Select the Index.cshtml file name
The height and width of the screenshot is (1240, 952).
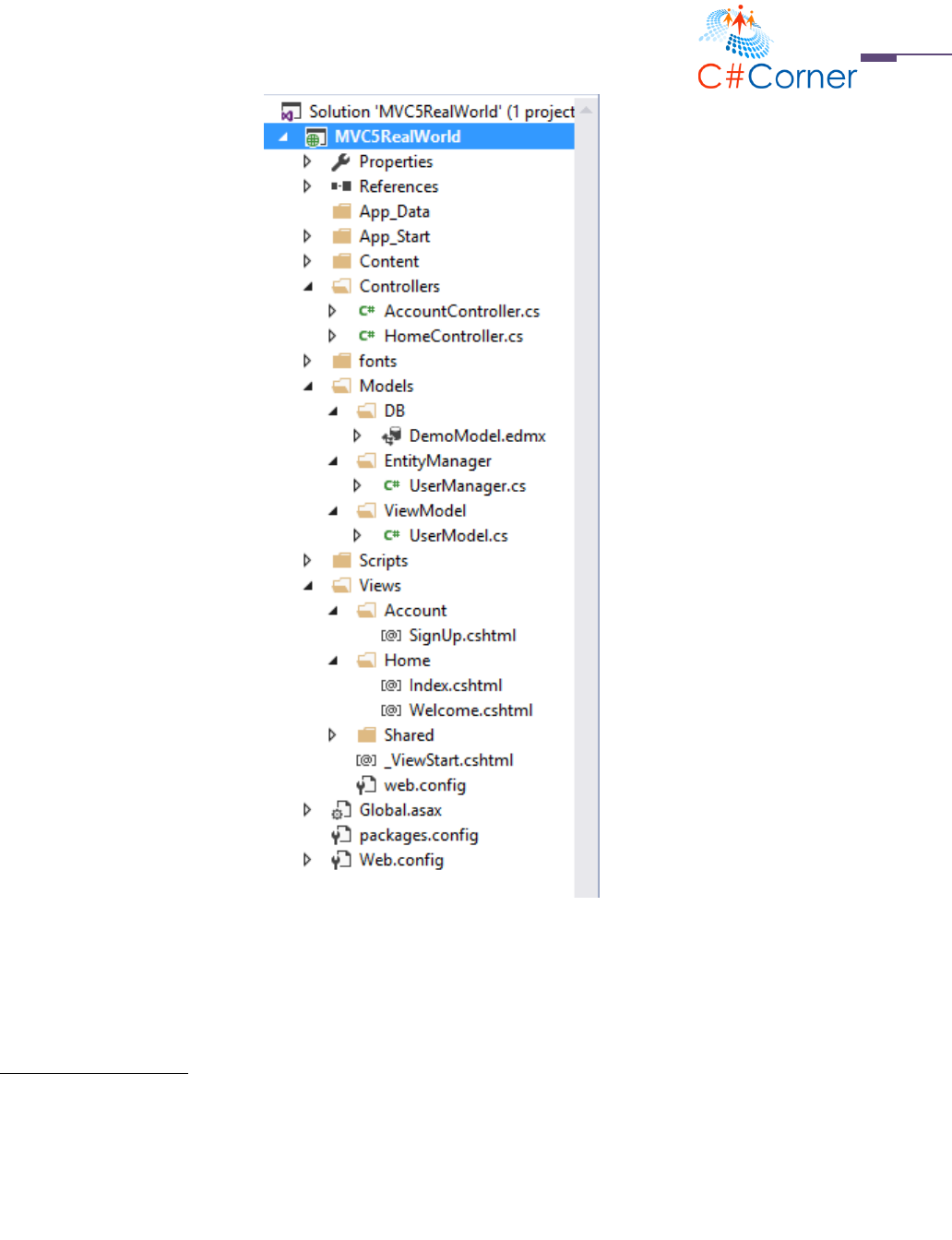point(456,686)
